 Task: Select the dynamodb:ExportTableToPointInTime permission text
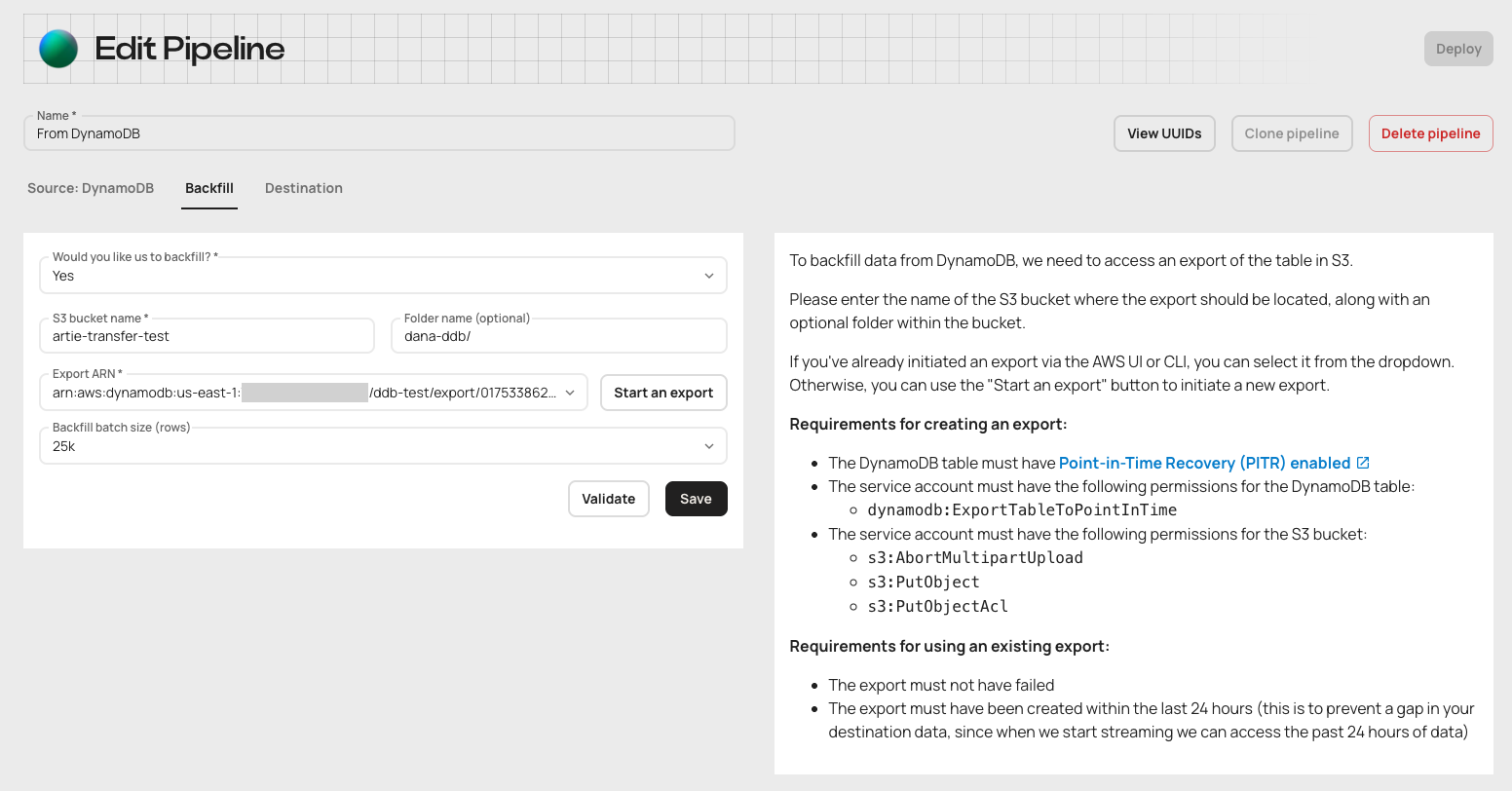coord(1022,509)
